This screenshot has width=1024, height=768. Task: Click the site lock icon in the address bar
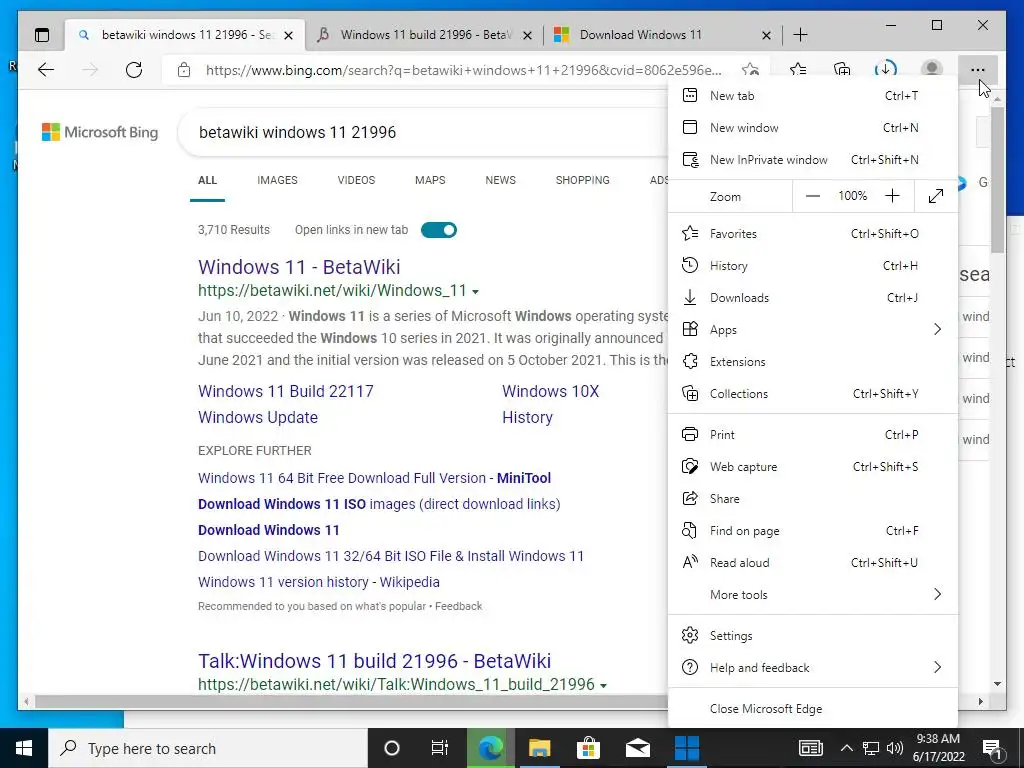184,69
